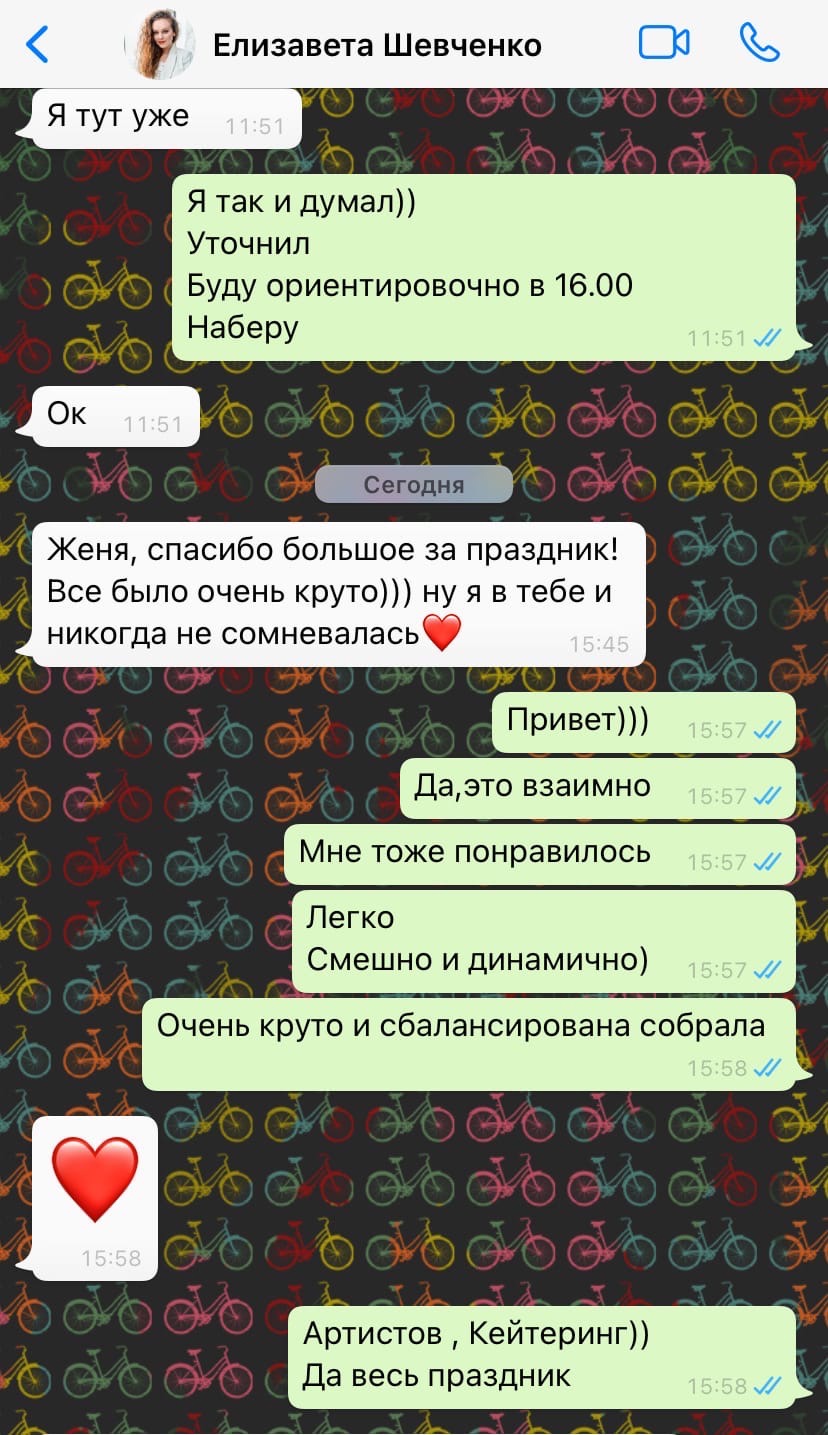
Task: Tap read checkmarks on 'Мне тоже понравилось'
Action: coord(767,862)
